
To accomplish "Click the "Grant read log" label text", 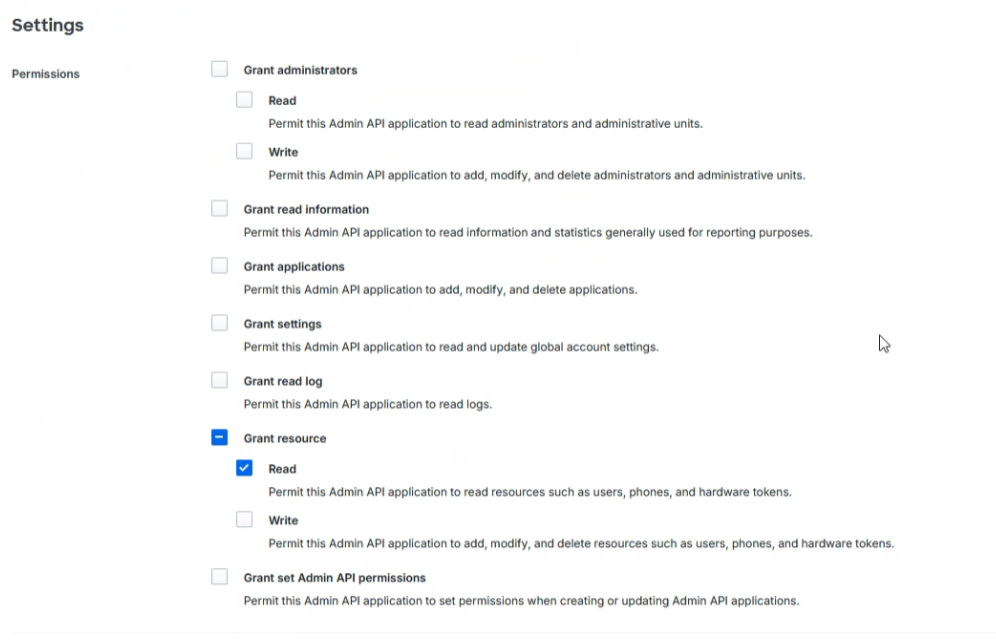I will coord(283,381).
